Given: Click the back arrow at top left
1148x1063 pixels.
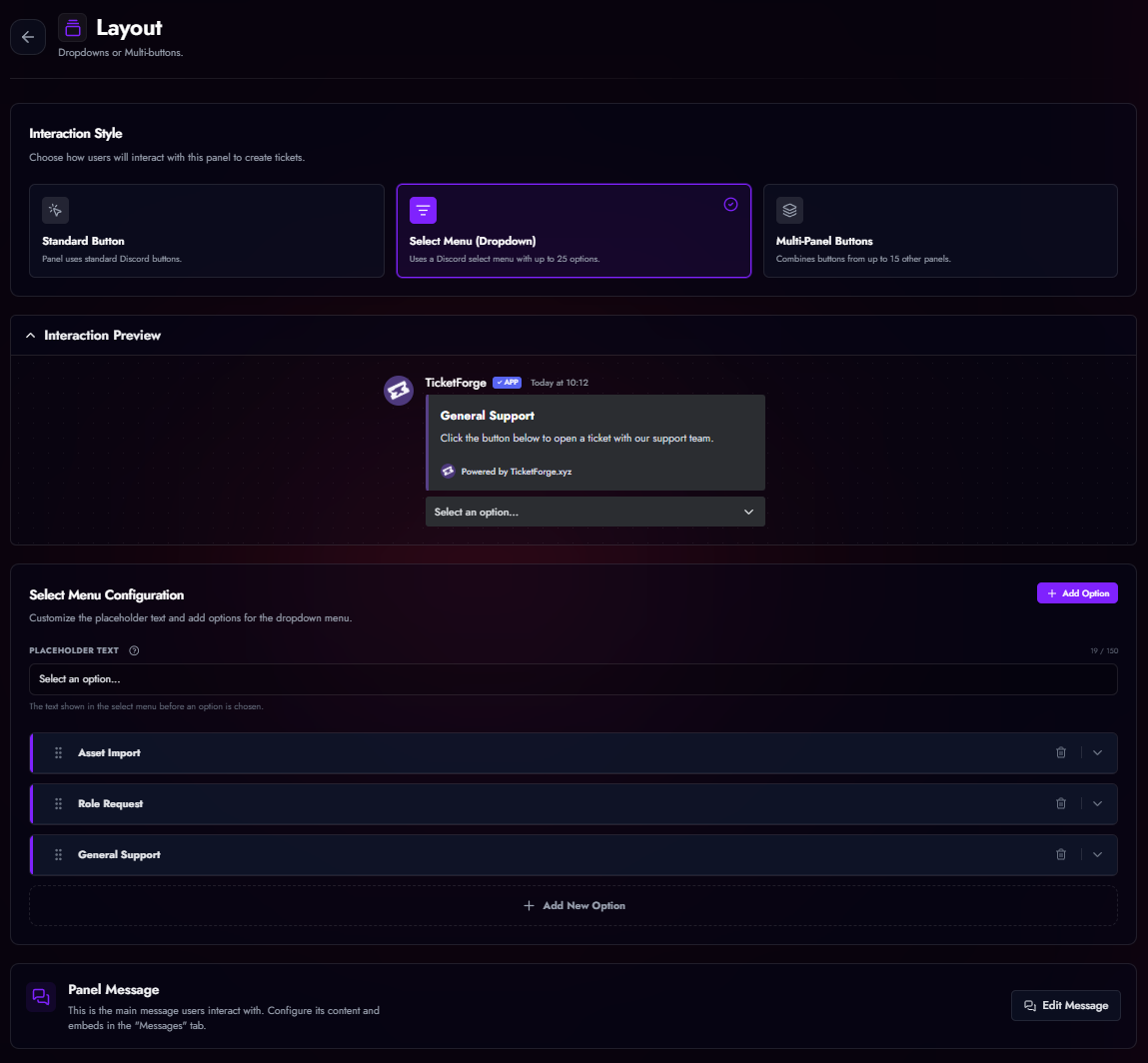Looking at the screenshot, I should pyautogui.click(x=27, y=36).
